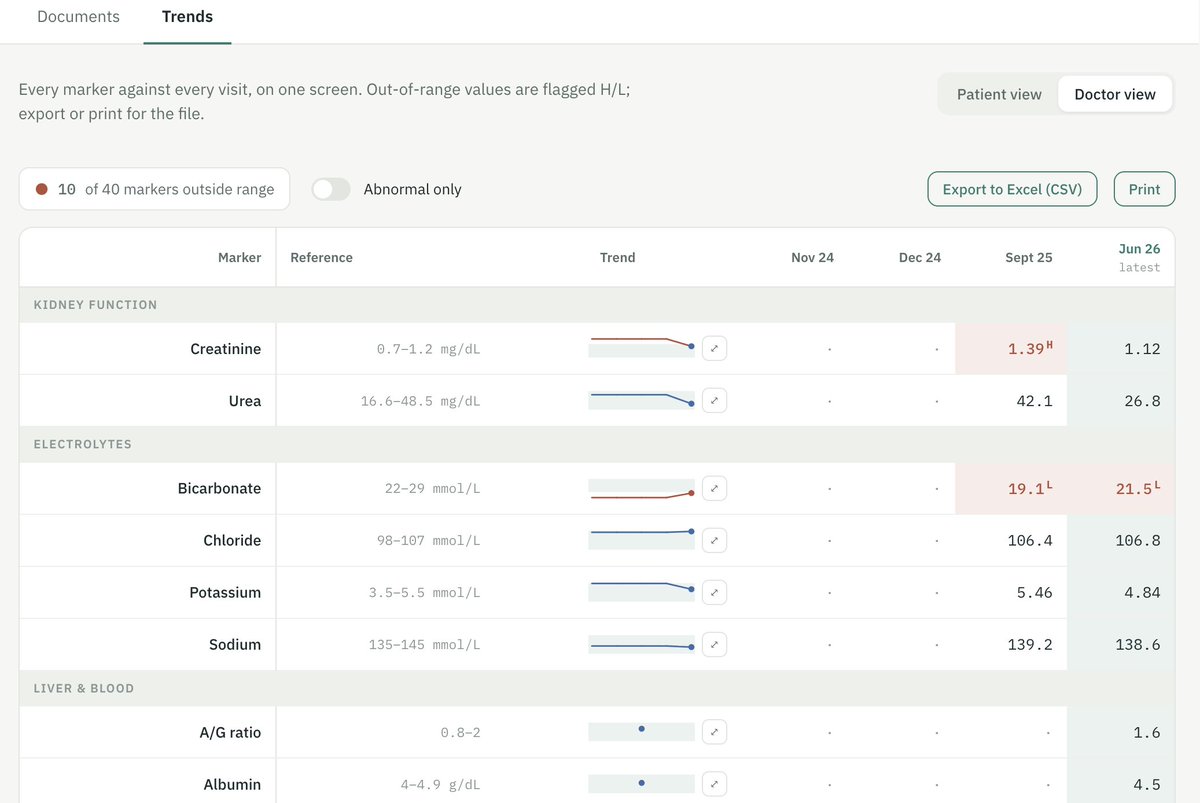
Task: Click the LIVER & BLOOD section heading
Action: 84,688
